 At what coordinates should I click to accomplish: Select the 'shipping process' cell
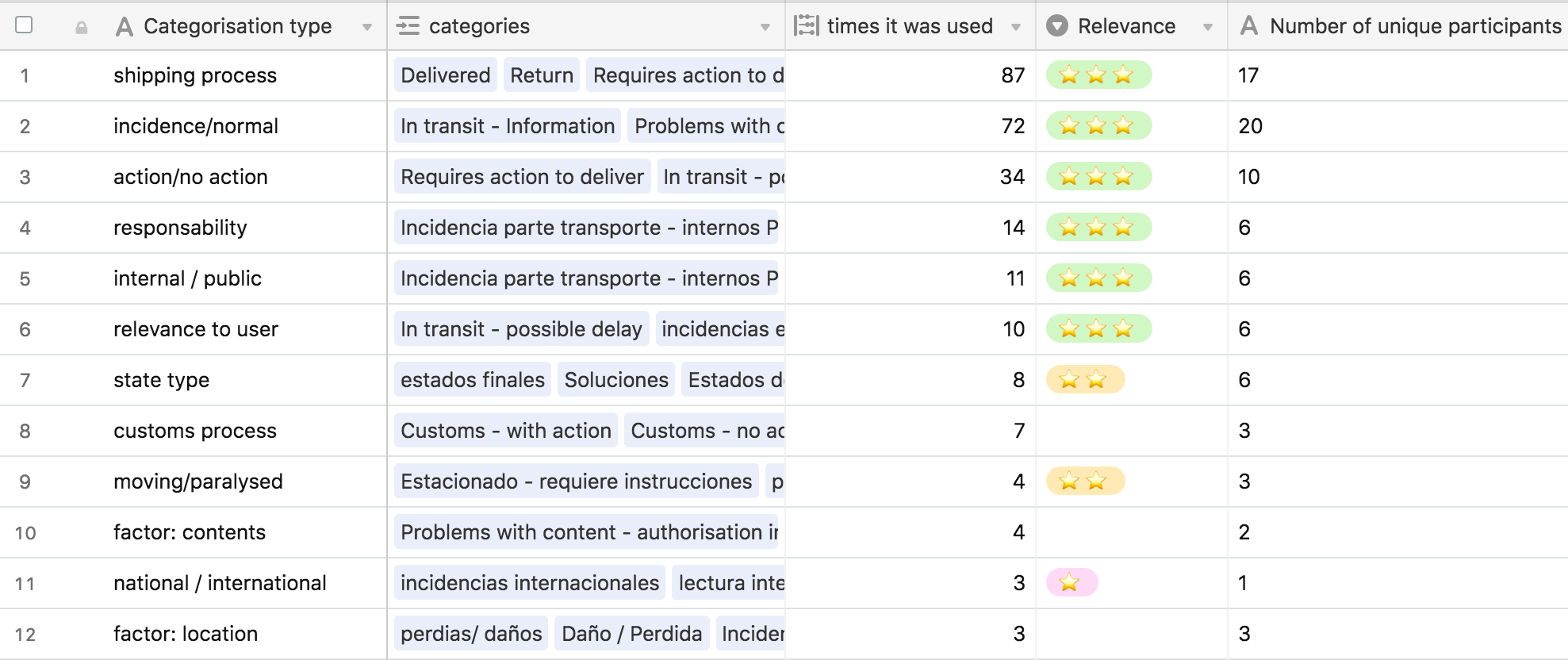tap(247, 75)
